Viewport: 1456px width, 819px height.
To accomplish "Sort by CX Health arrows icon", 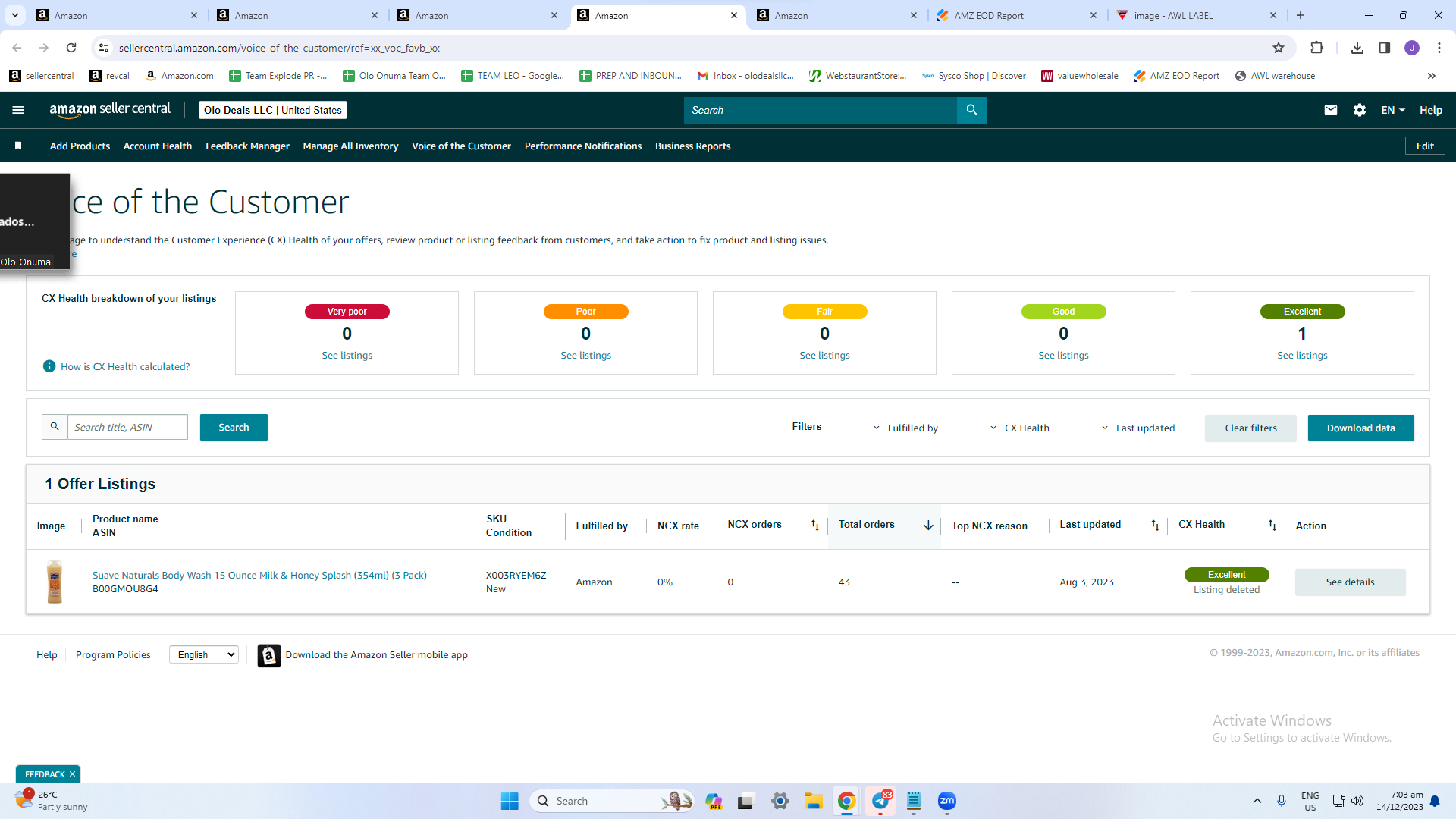I will click(1272, 525).
